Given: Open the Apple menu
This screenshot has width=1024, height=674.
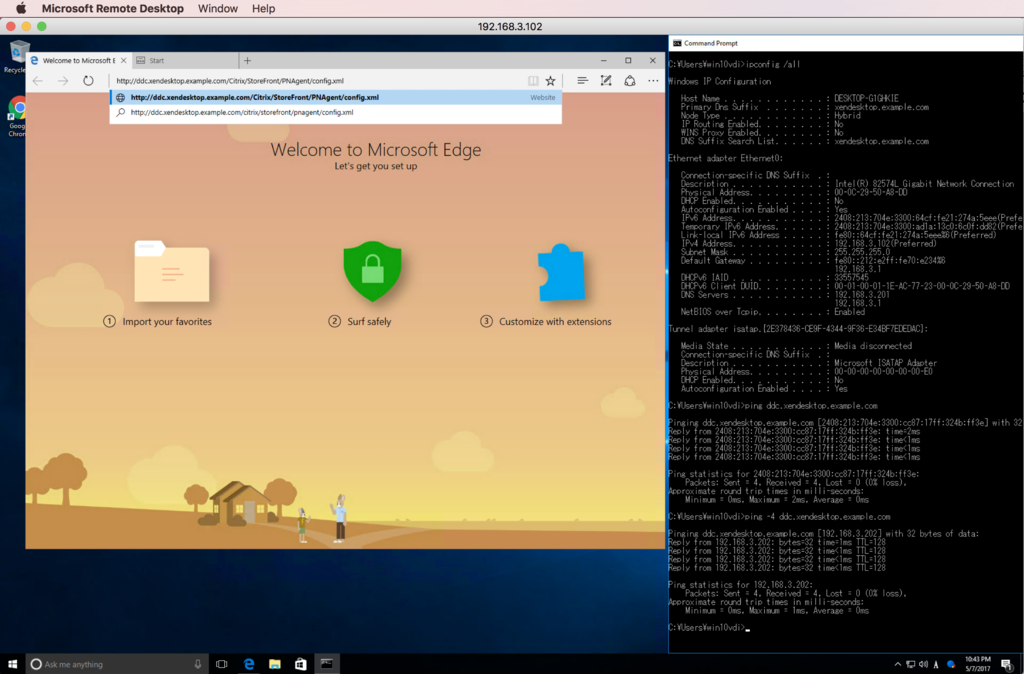Looking at the screenshot, I should point(20,8).
